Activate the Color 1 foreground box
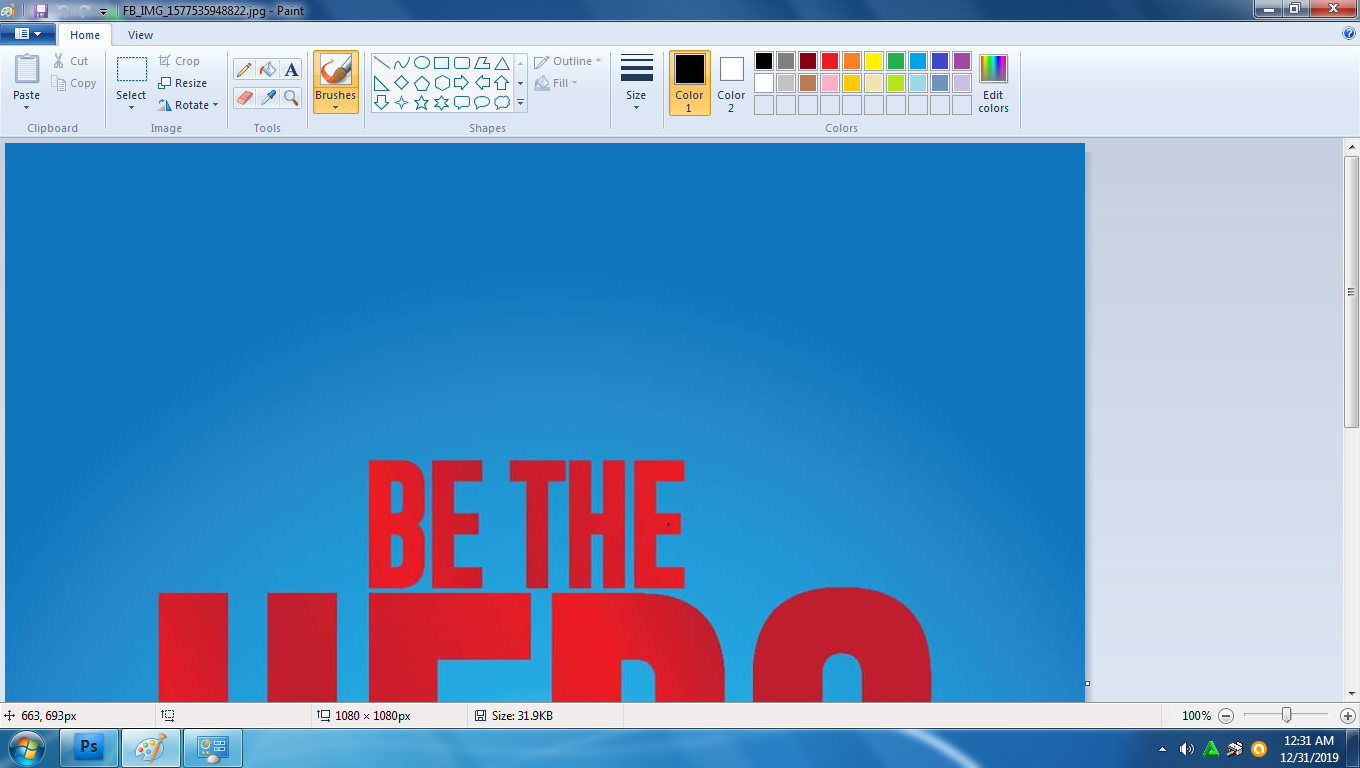Viewport: 1360px width, 768px height. 689,83
